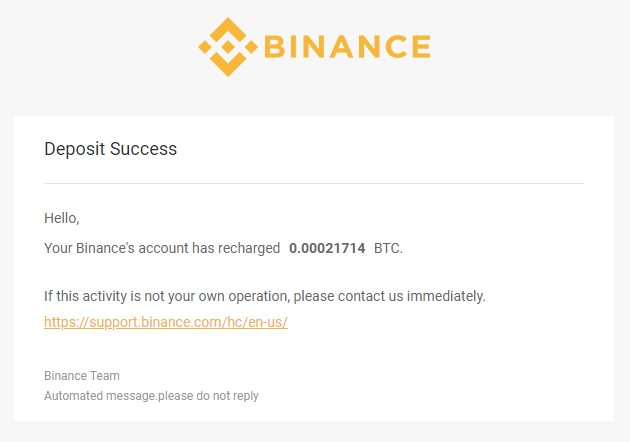Click the "BTC" currency label

(388, 248)
